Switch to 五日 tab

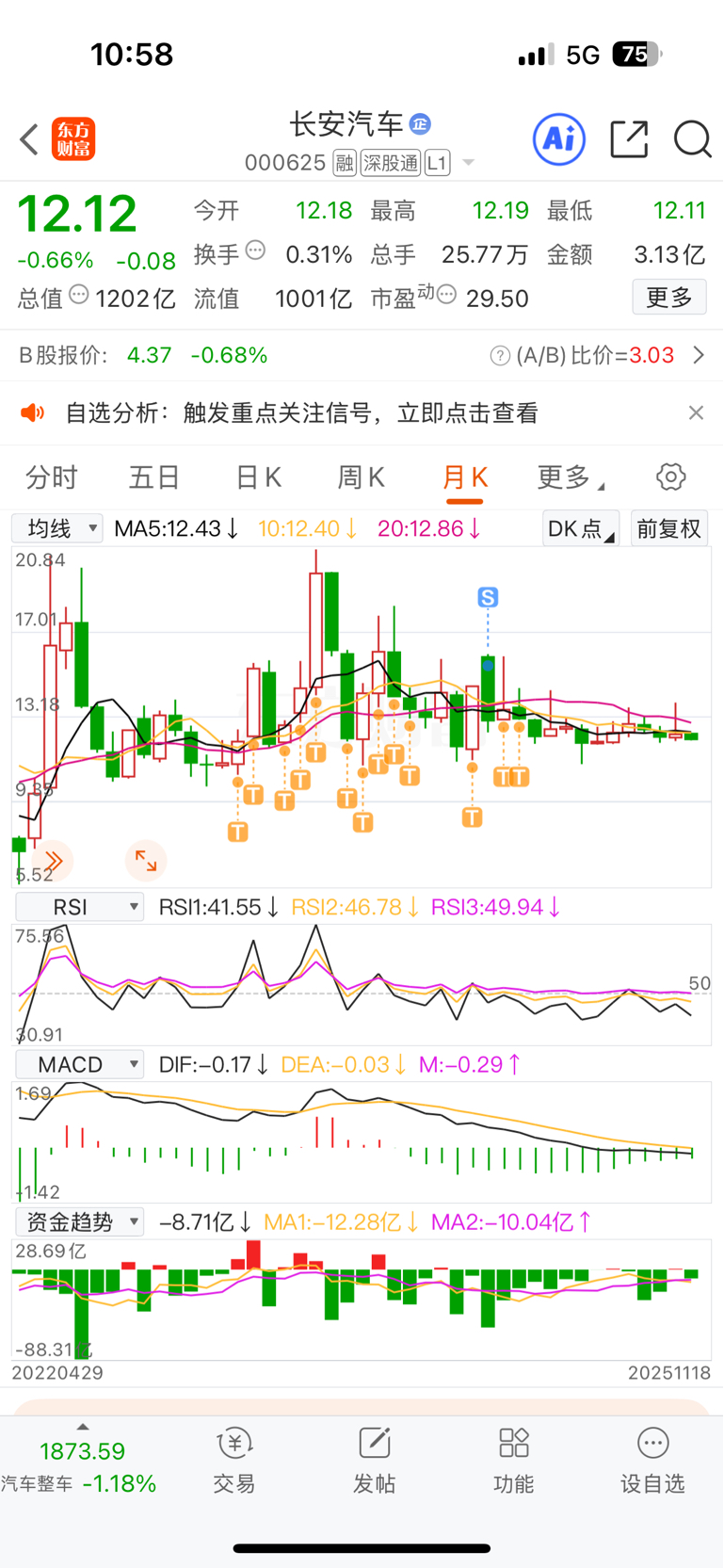click(x=154, y=477)
